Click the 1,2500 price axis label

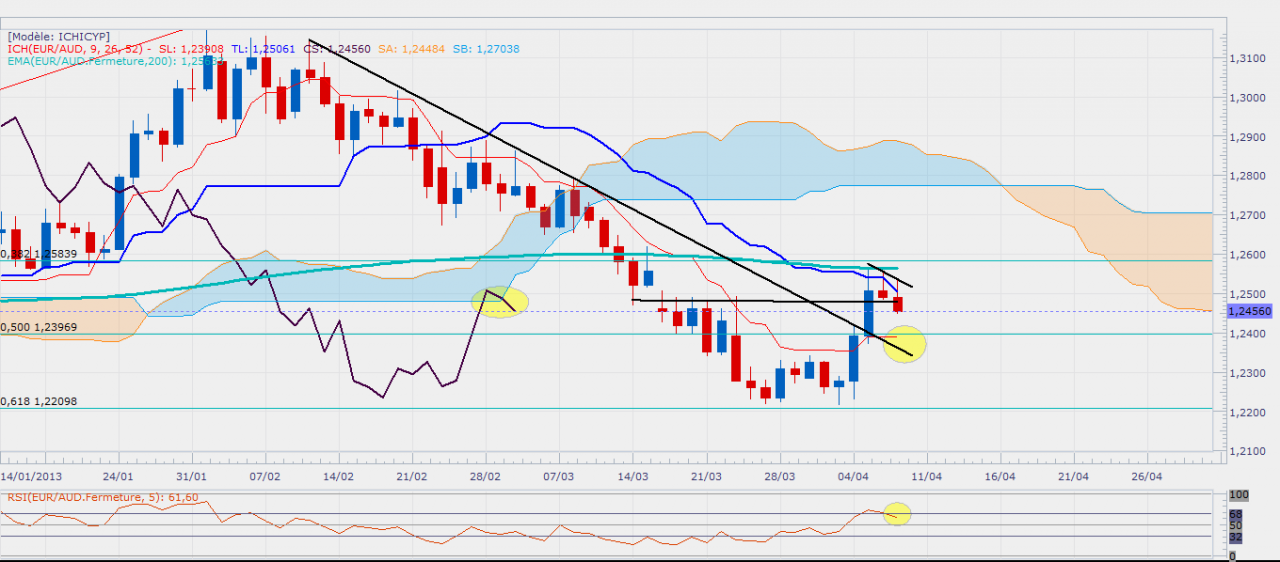[x=1245, y=294]
